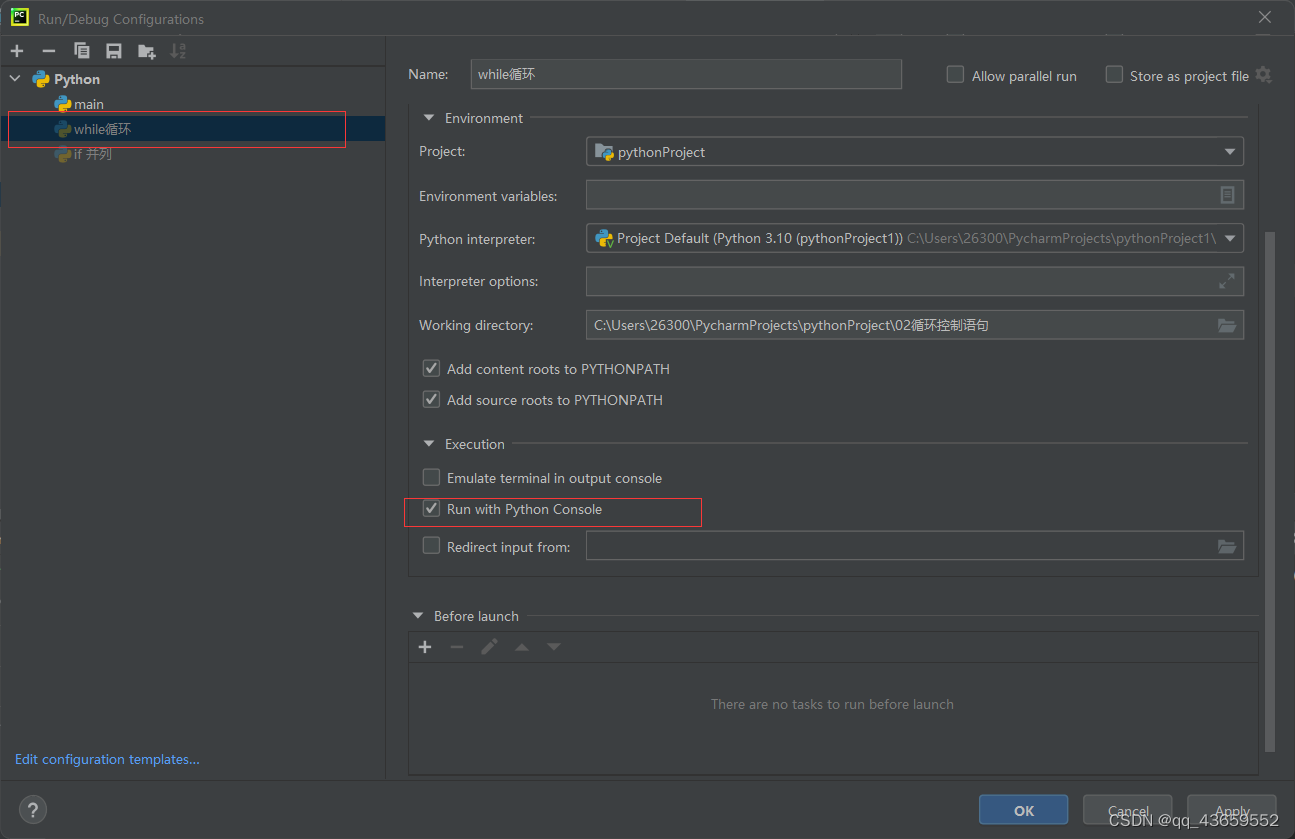Screen dimensions: 1295x839
Task: Select the main configuration
Action: point(88,104)
